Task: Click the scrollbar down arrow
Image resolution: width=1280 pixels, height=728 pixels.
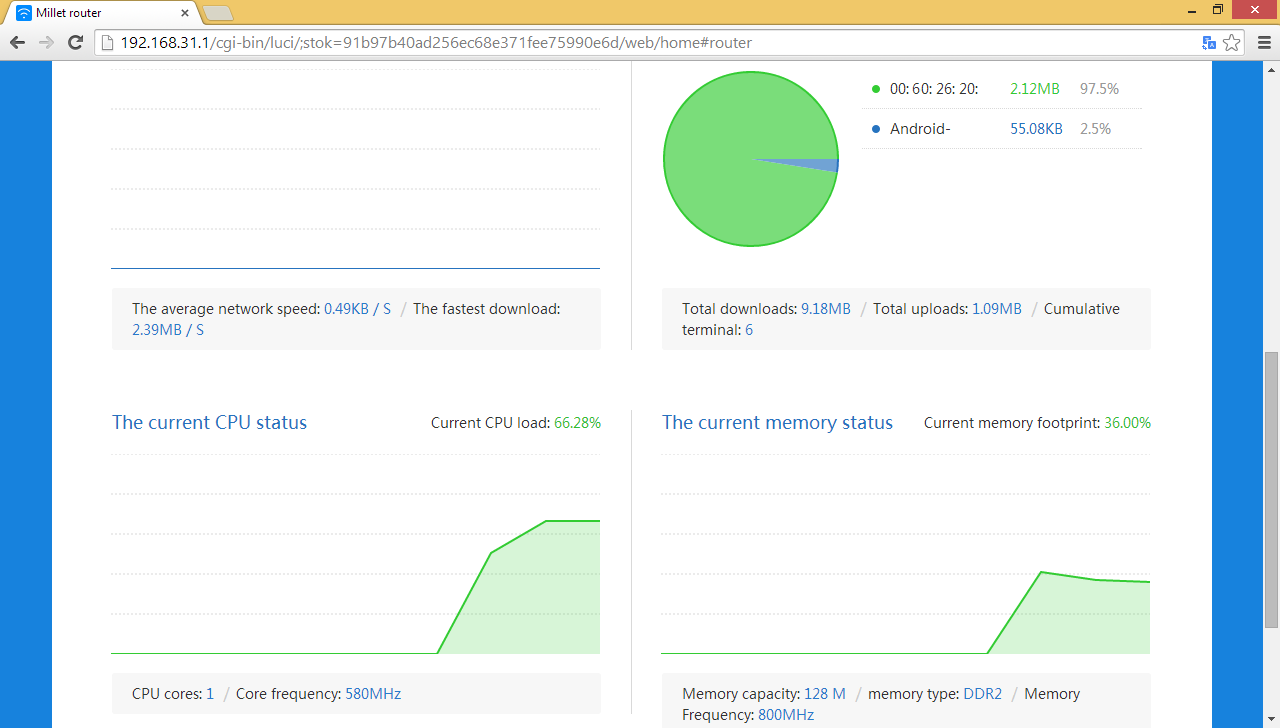Action: tap(1271, 720)
